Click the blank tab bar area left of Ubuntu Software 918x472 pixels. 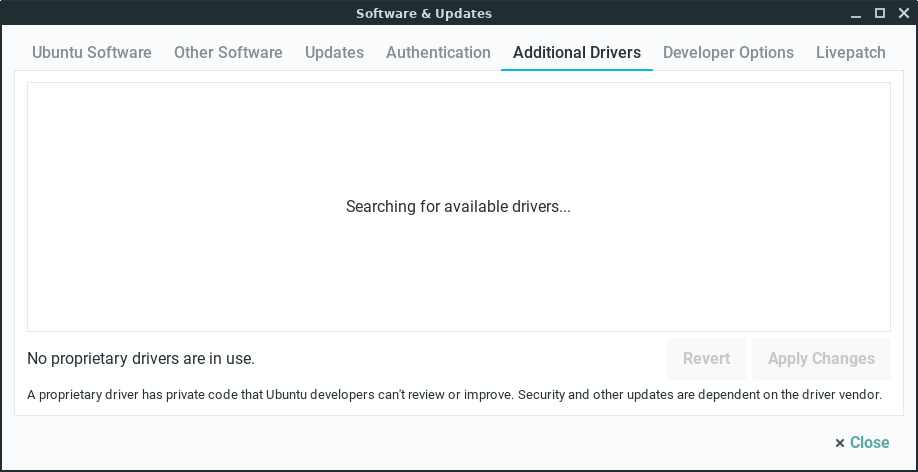click(x=22, y=52)
